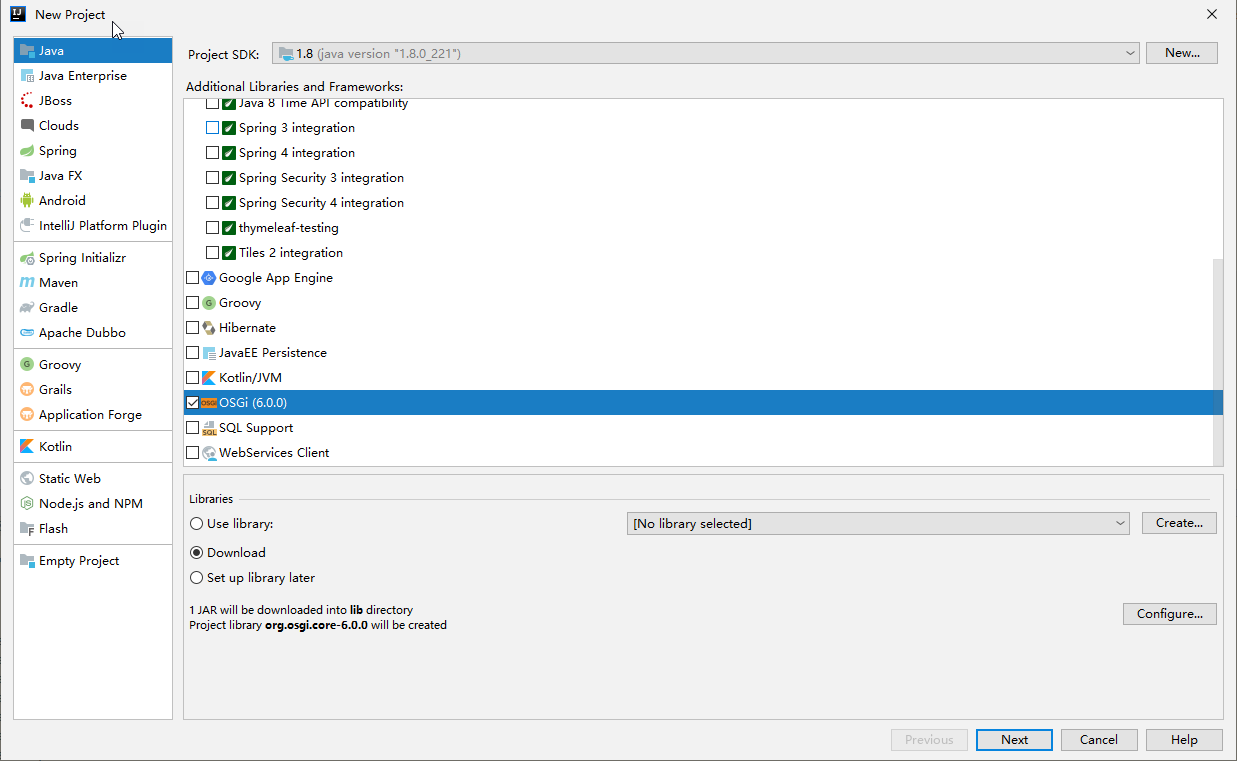Click the Kotlin/JVM framework icon
1237x761 pixels.
tap(209, 378)
